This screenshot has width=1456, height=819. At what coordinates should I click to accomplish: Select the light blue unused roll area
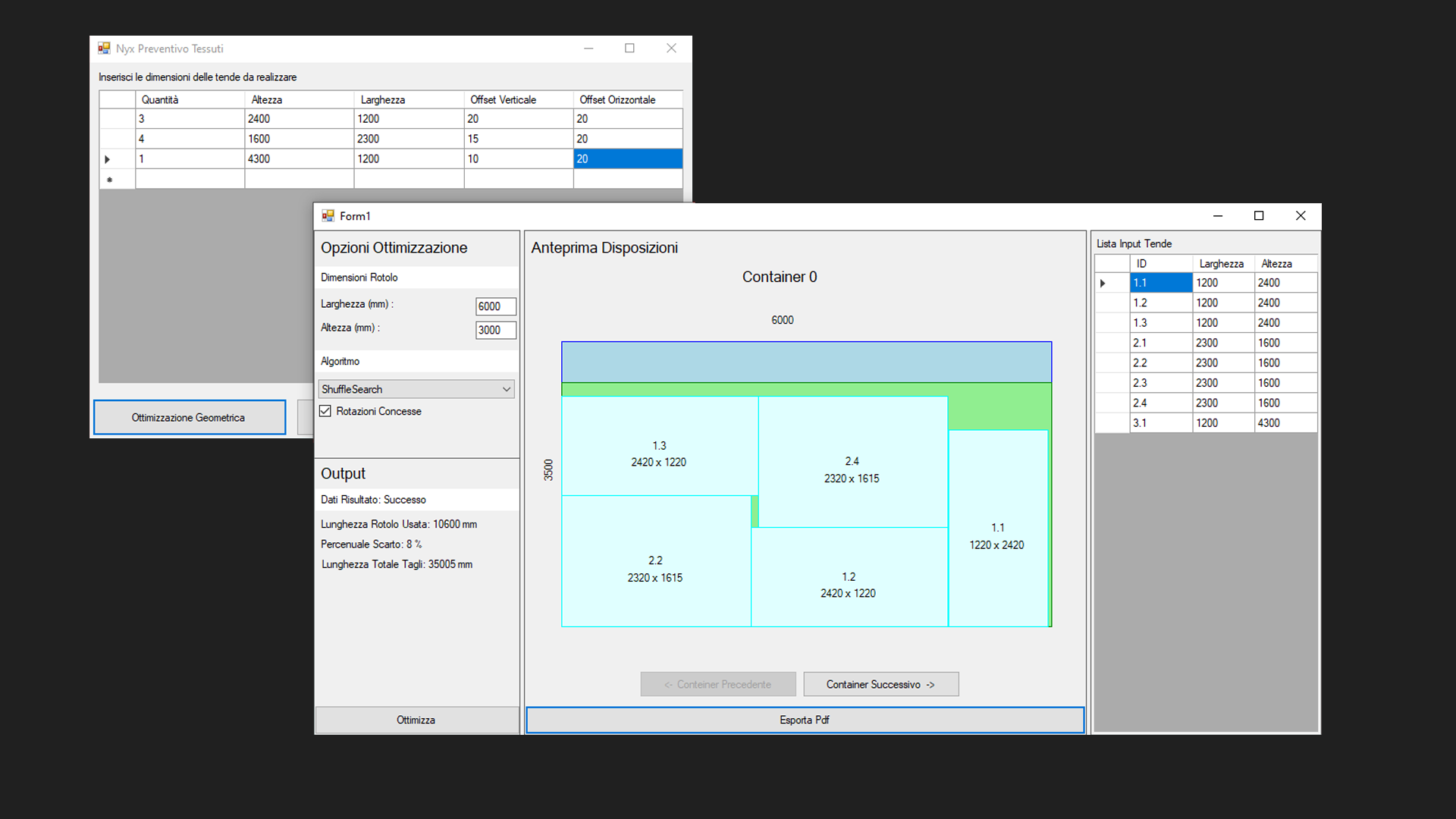tap(806, 362)
